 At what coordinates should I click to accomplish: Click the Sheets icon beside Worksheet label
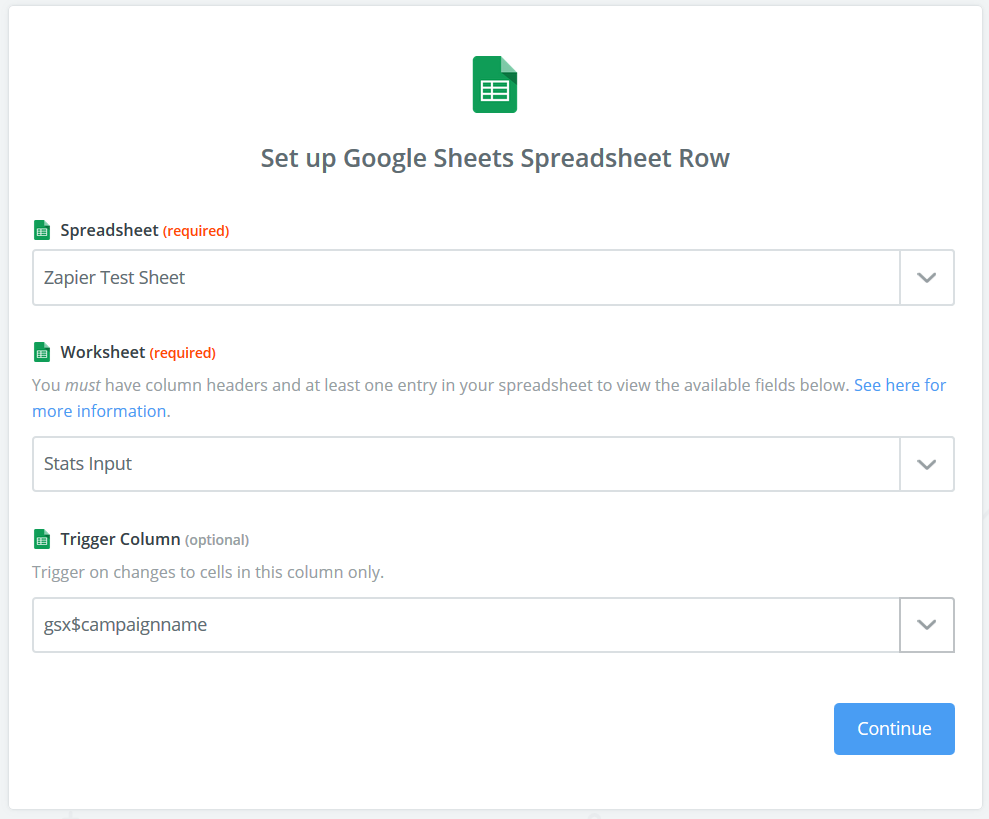[x=42, y=353]
